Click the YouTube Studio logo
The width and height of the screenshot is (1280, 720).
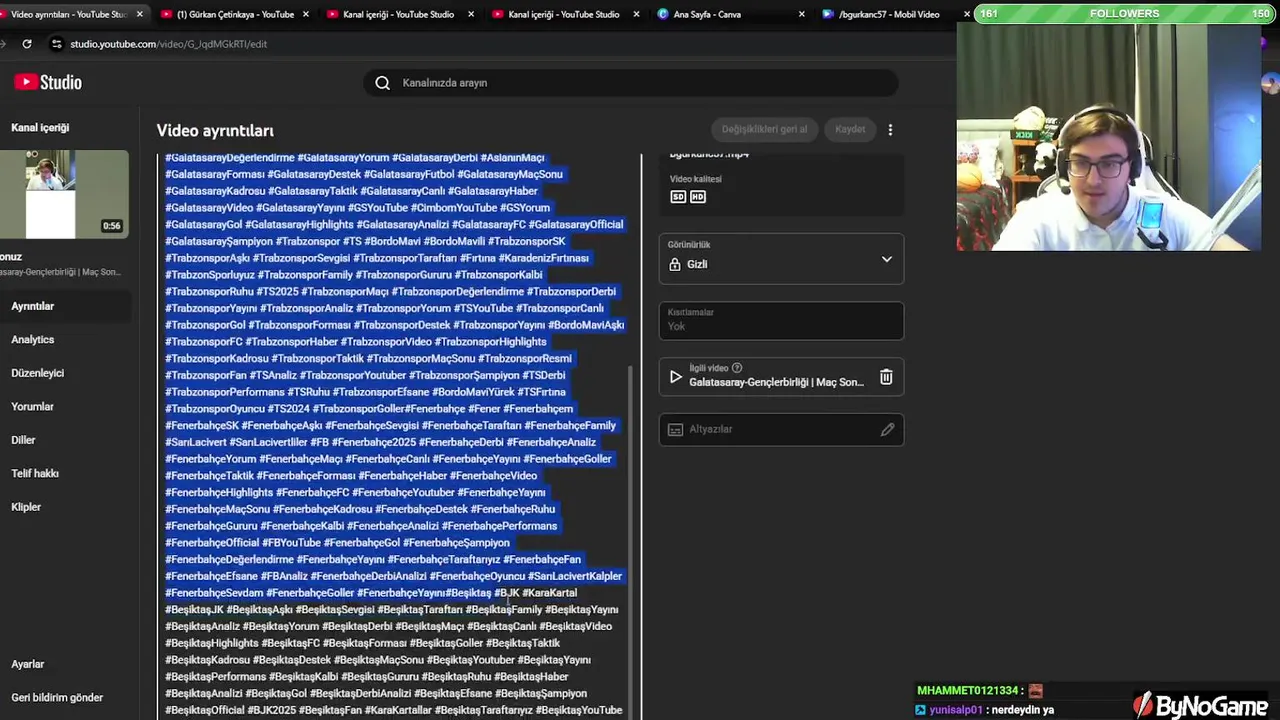[x=48, y=82]
